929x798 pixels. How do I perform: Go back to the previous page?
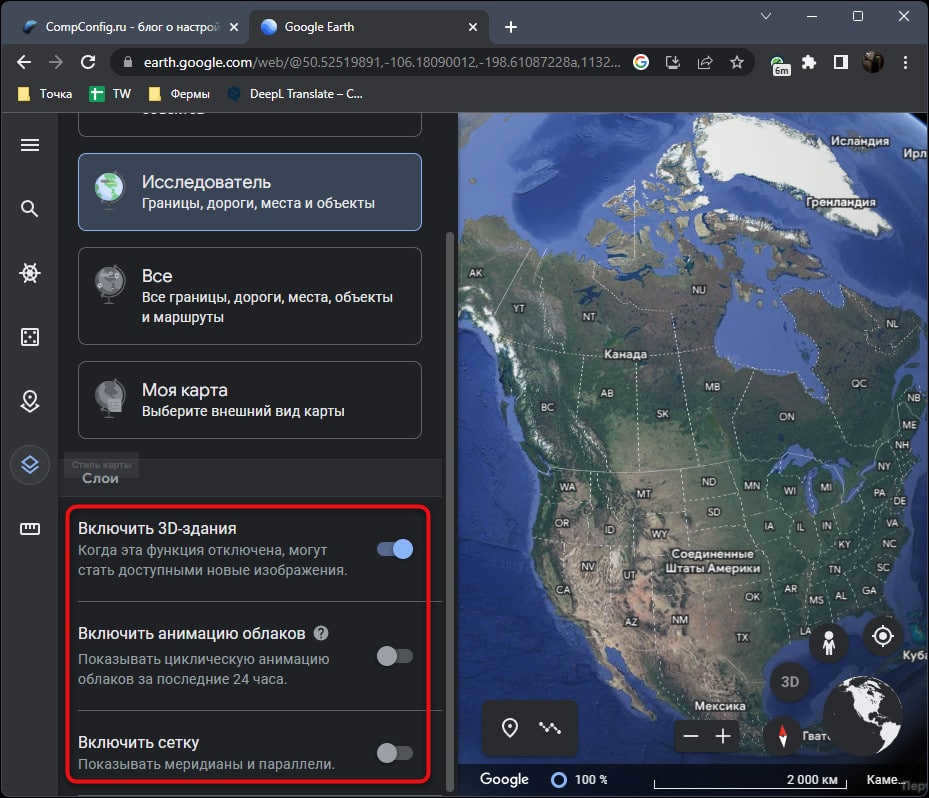pos(24,62)
